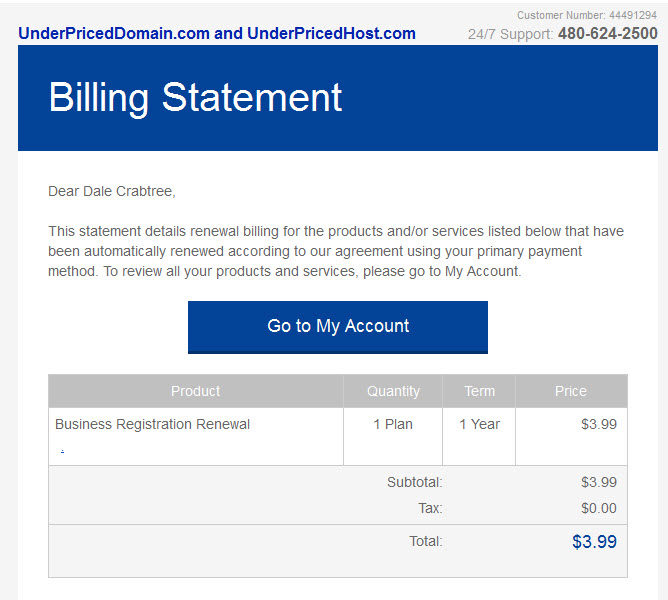Open the UnderPricedDomain.com and UnderPricedHost.com header link
Image resolution: width=668 pixels, height=600 pixels.
pyautogui.click(x=217, y=33)
